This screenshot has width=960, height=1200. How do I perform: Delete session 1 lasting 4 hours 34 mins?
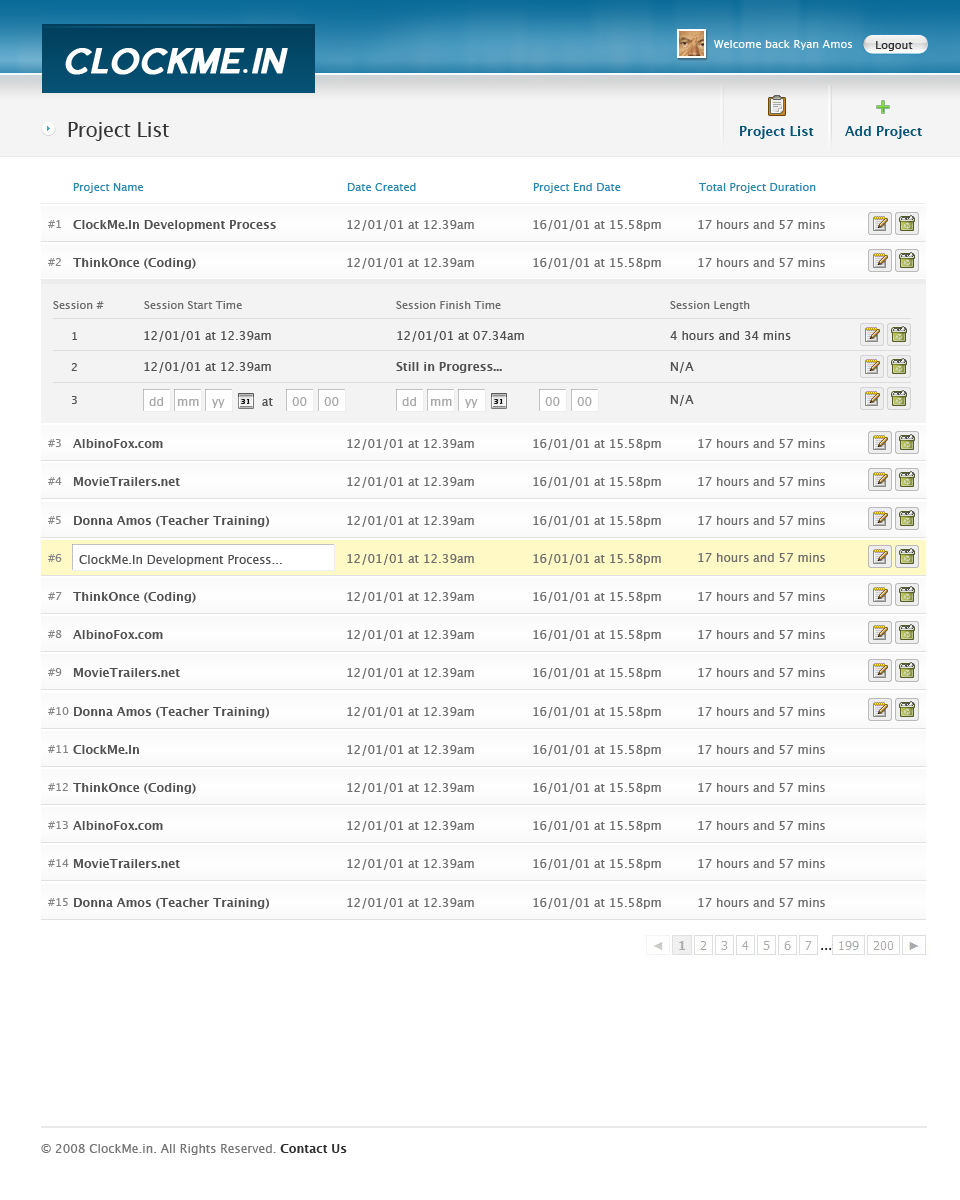coord(899,335)
